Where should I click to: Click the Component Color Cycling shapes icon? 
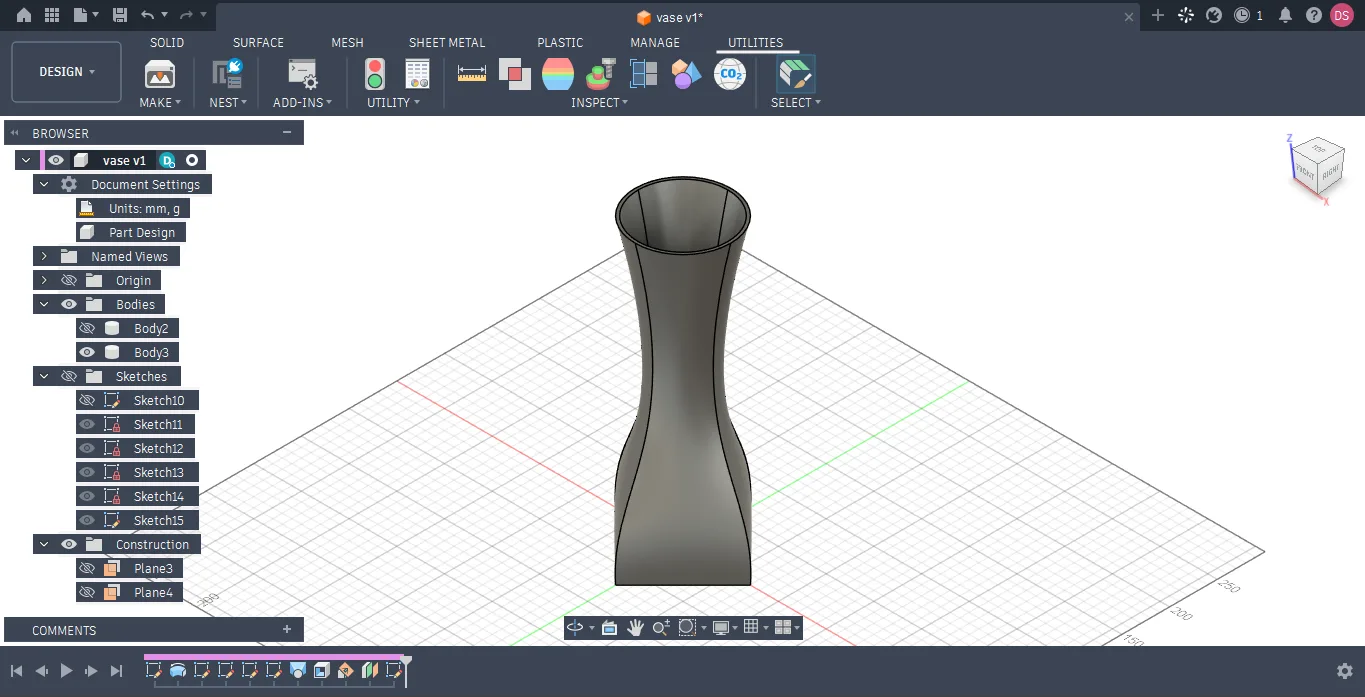(686, 74)
